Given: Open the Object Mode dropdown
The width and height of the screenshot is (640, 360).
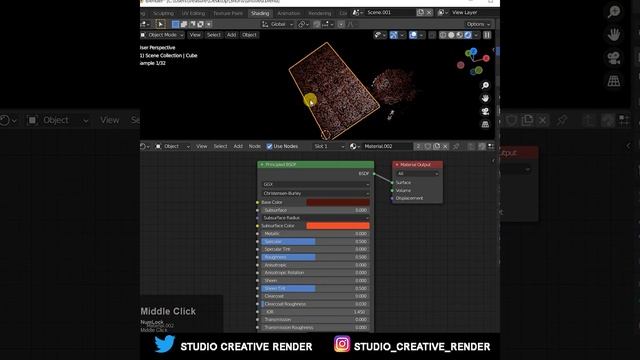Looking at the screenshot, I should [x=162, y=35].
